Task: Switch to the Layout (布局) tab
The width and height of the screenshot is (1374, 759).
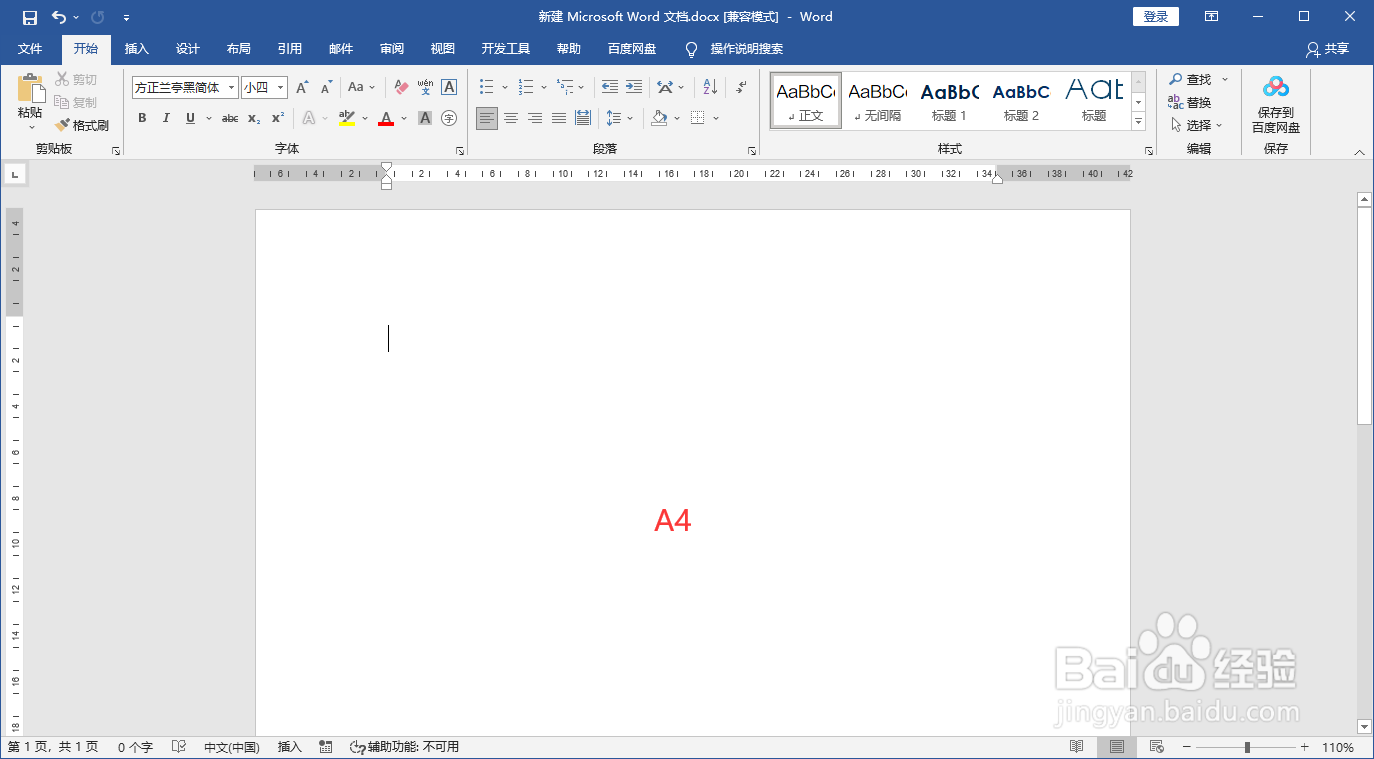Action: click(x=239, y=49)
